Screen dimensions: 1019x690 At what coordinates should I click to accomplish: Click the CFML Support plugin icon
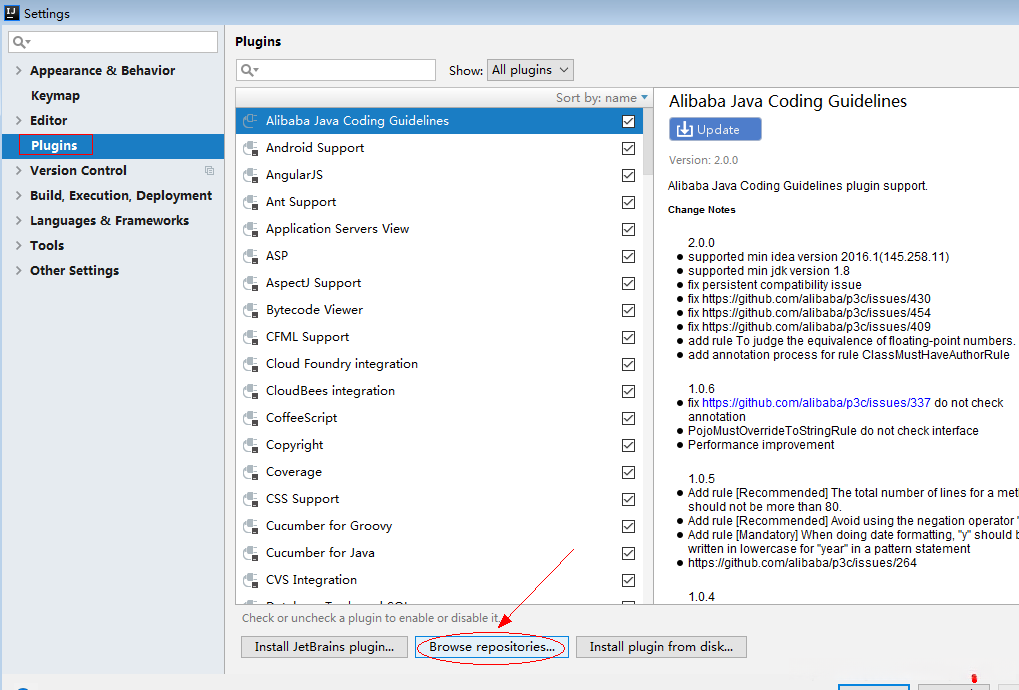coord(250,337)
